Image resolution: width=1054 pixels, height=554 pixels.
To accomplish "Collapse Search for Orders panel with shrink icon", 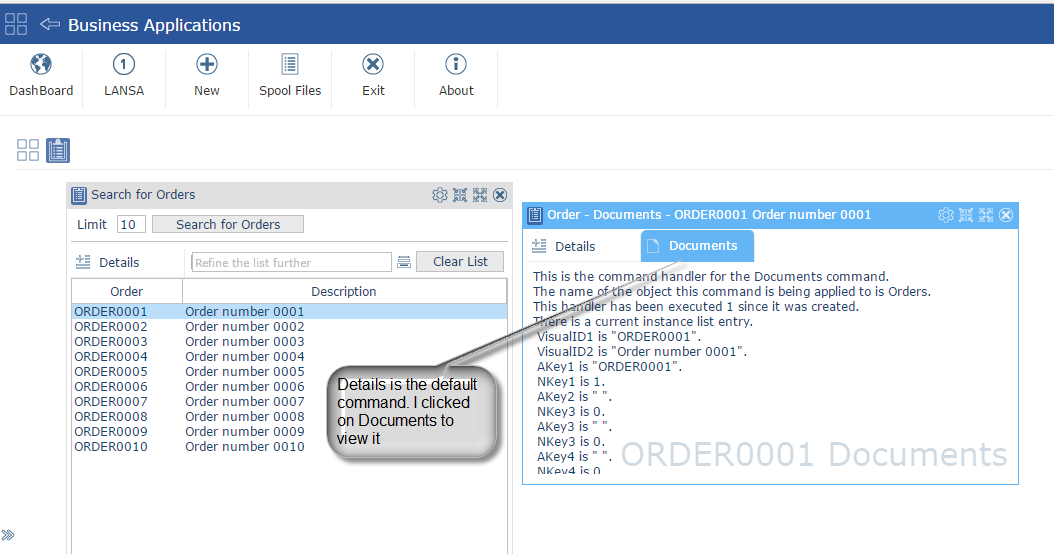I will point(460,195).
